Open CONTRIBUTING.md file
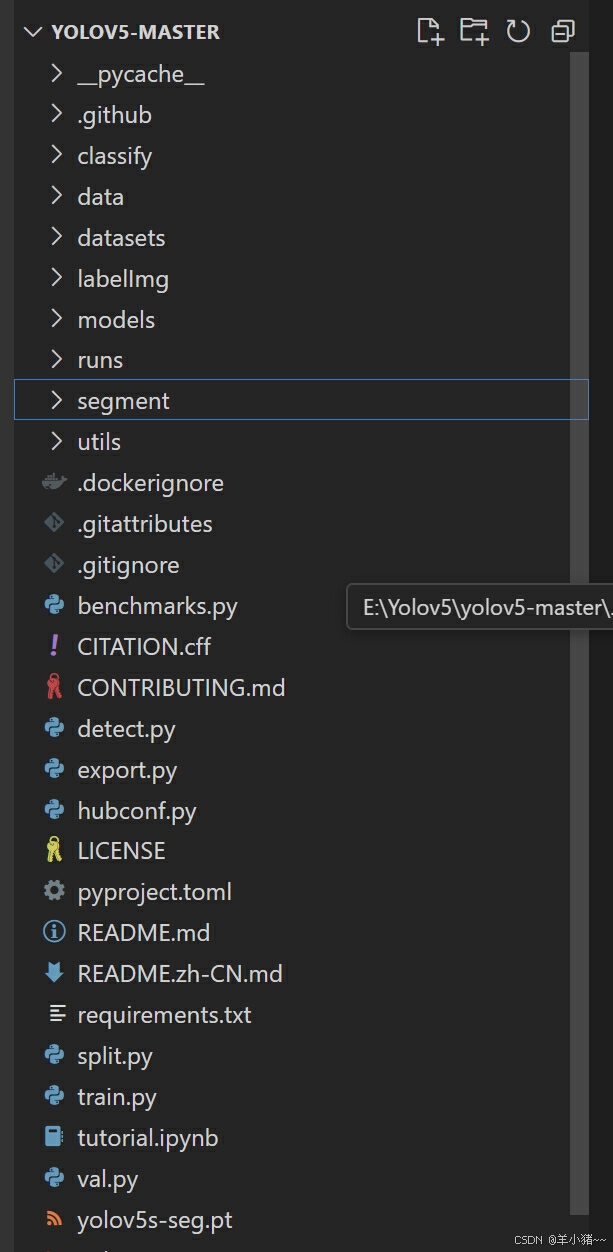Viewport: 613px width, 1252px height. click(x=181, y=687)
